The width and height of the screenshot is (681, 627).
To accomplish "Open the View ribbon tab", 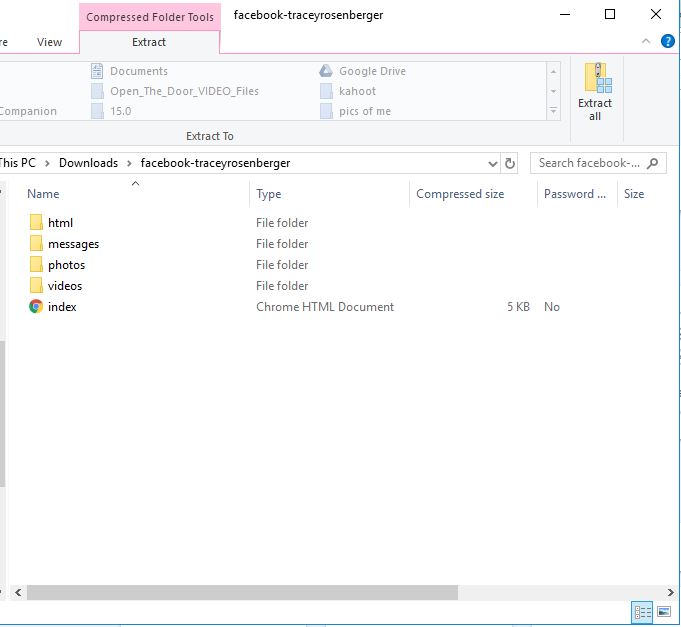I will point(50,42).
